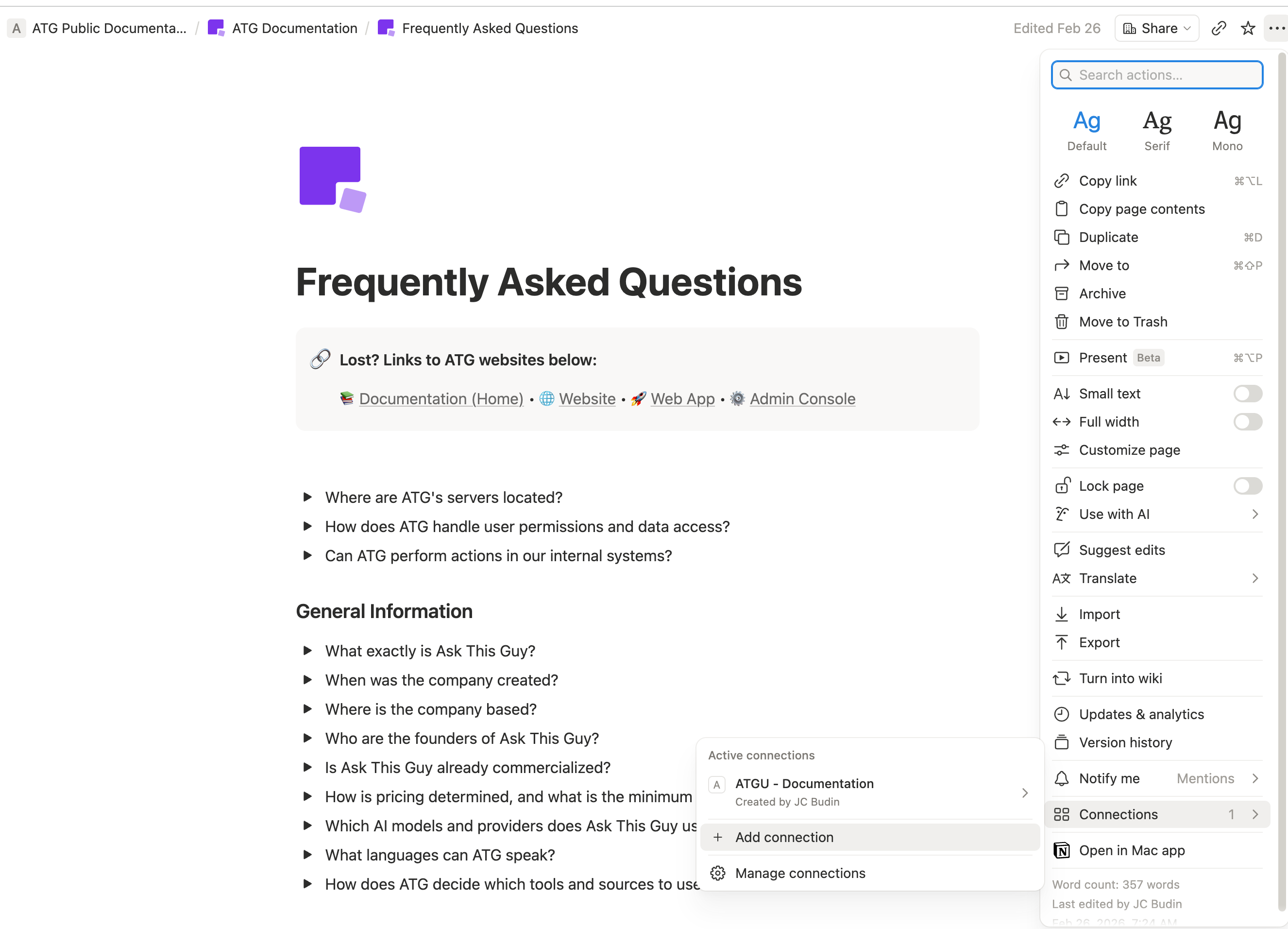Open the Share dropdown
1288x929 pixels.
[1157, 28]
